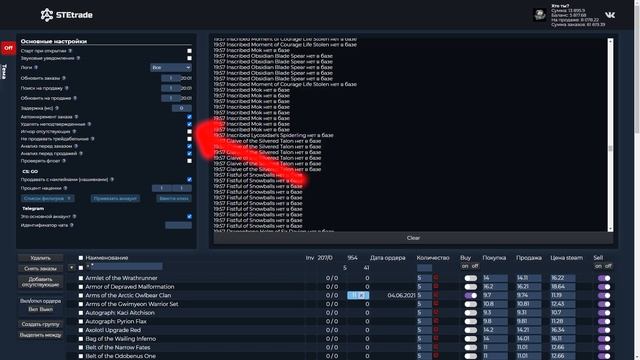
Task: Show help for Это основной аккаунт
Action: (x=74, y=216)
